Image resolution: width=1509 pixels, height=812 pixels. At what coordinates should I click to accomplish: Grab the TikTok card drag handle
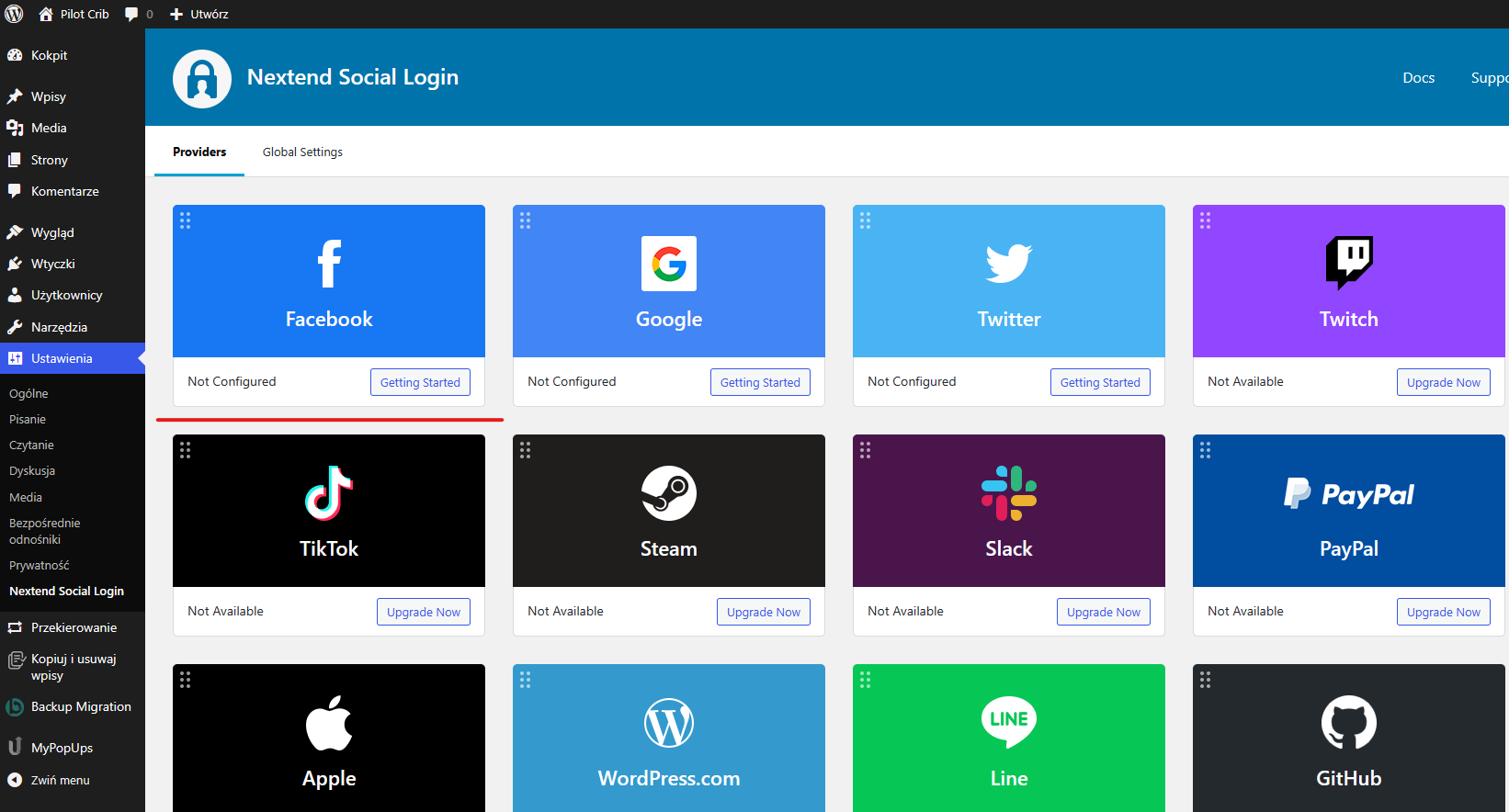coord(185,450)
